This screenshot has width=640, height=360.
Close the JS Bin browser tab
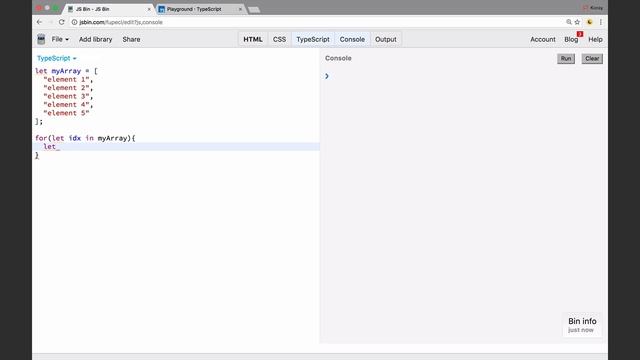tap(149, 9)
